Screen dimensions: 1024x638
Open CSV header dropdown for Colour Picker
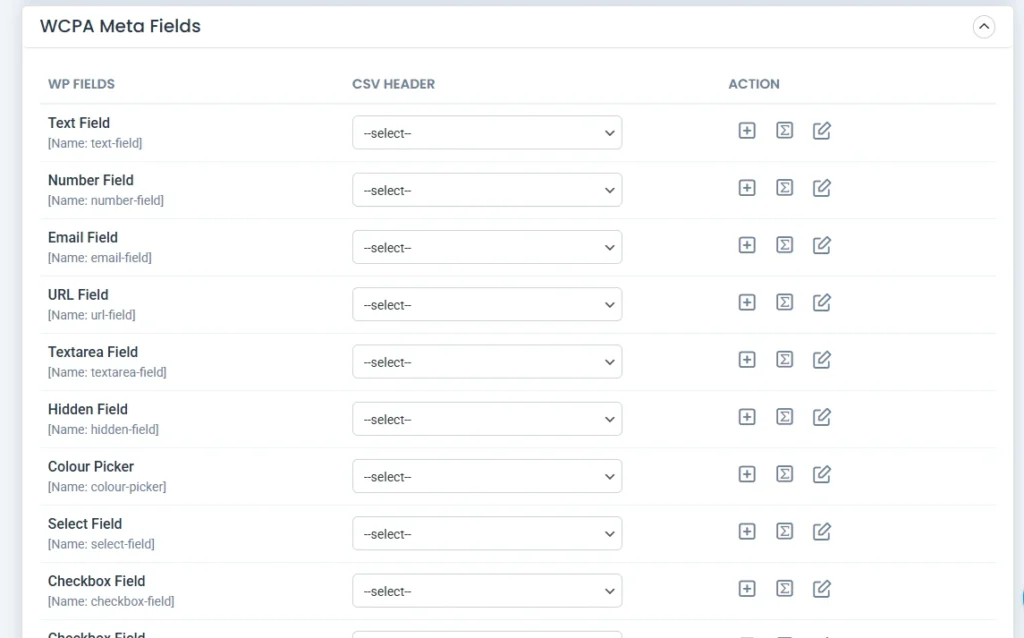pyautogui.click(x=487, y=476)
